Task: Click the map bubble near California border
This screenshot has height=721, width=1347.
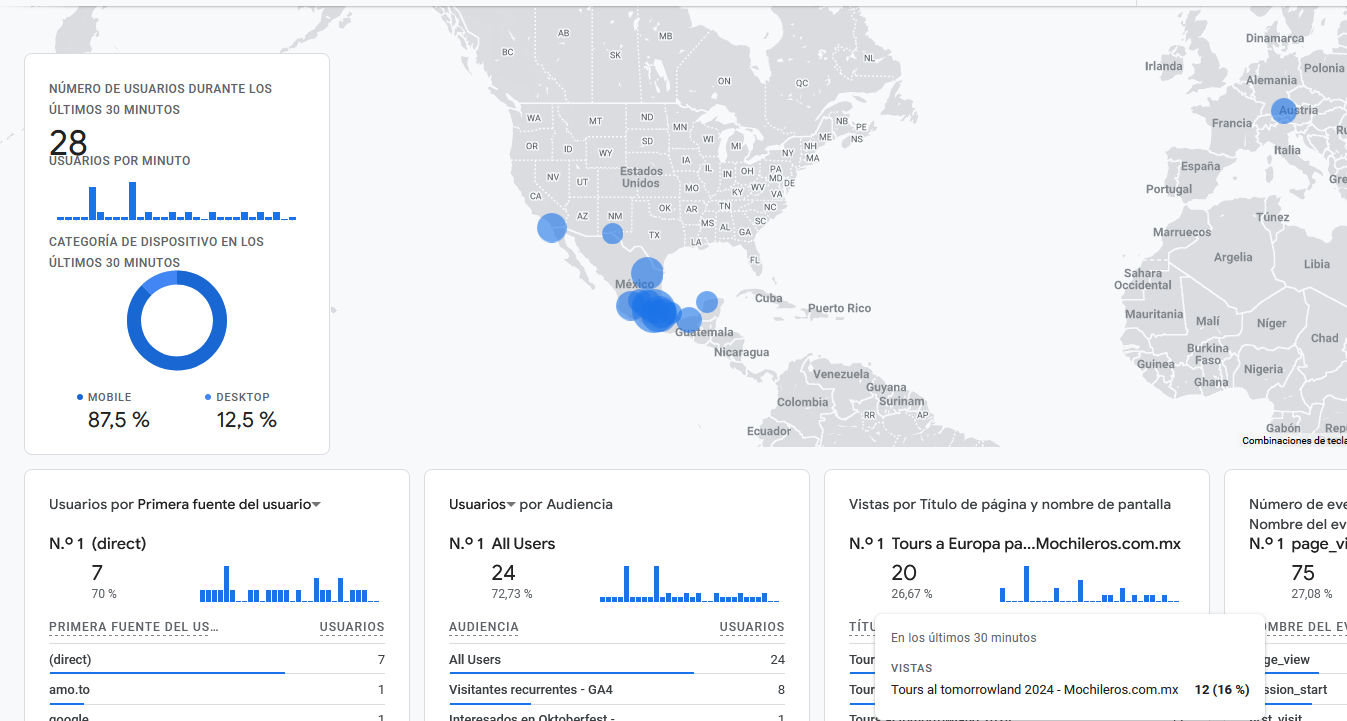Action: click(x=552, y=228)
